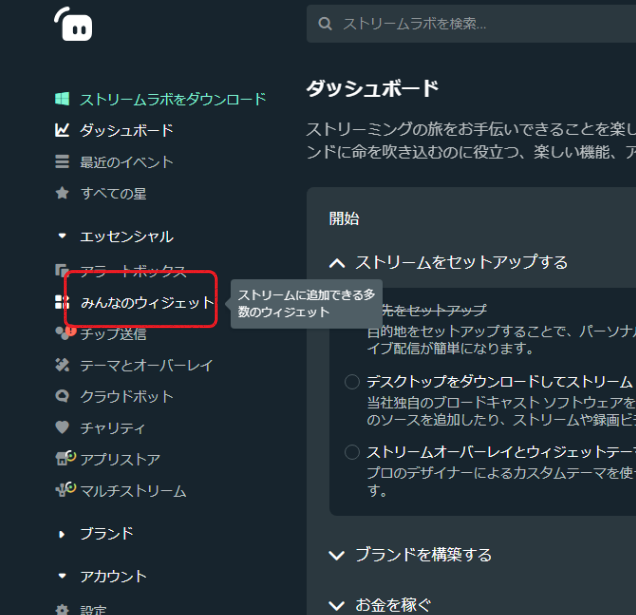Click the ダッシュボード page title
This screenshot has height=615, width=636.
[372, 88]
